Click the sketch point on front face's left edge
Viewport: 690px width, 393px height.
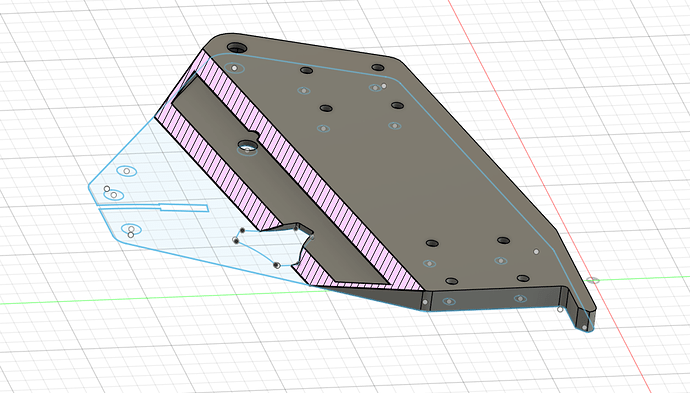tap(425, 302)
